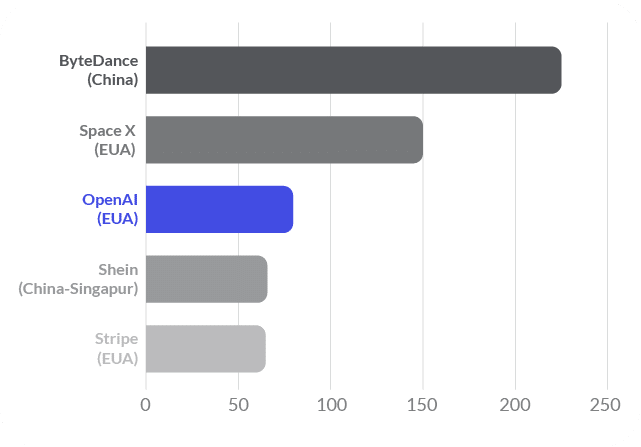Click '(EUA)' text below Space X
The height and width of the screenshot is (447, 641).
116,150
